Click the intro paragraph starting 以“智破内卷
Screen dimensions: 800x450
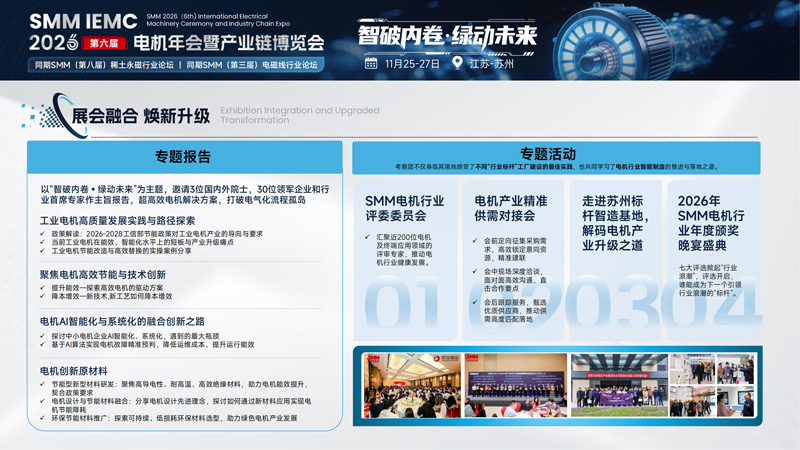185,194
